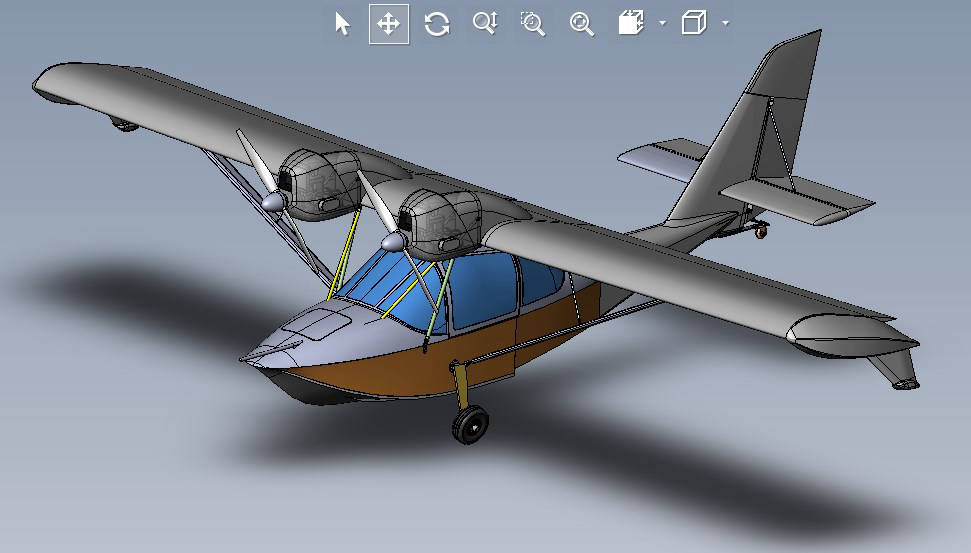
Task: Click the spinner of the nearer propeller
Action: [392, 243]
